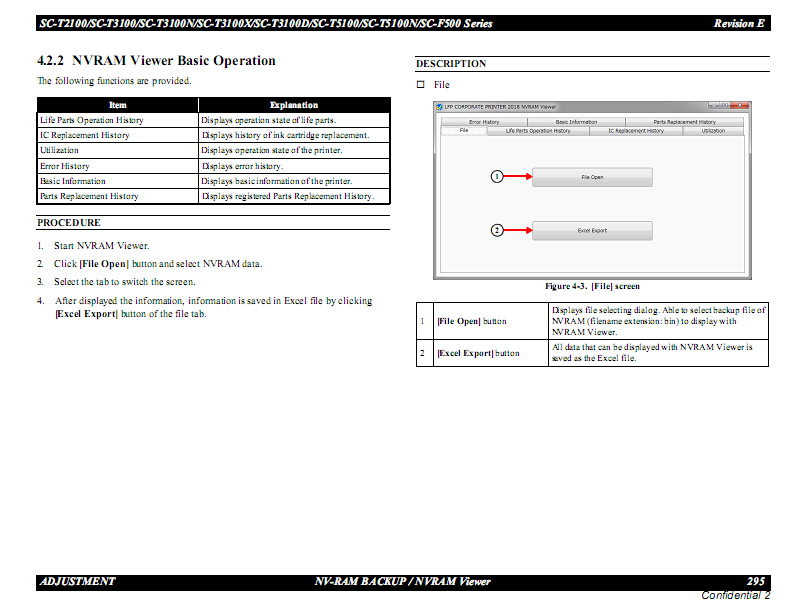Viewport: 806px width, 606px height.
Task: Close the NVRAM Viewer window with red X
Action: point(739,105)
